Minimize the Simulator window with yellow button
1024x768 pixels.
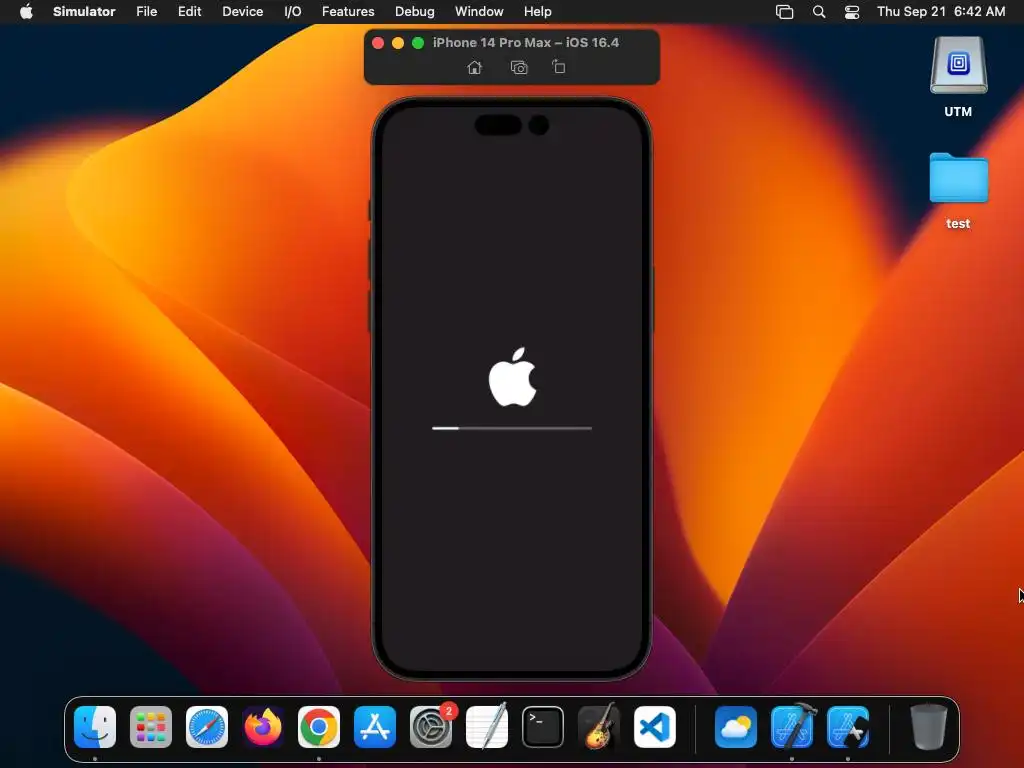[398, 43]
